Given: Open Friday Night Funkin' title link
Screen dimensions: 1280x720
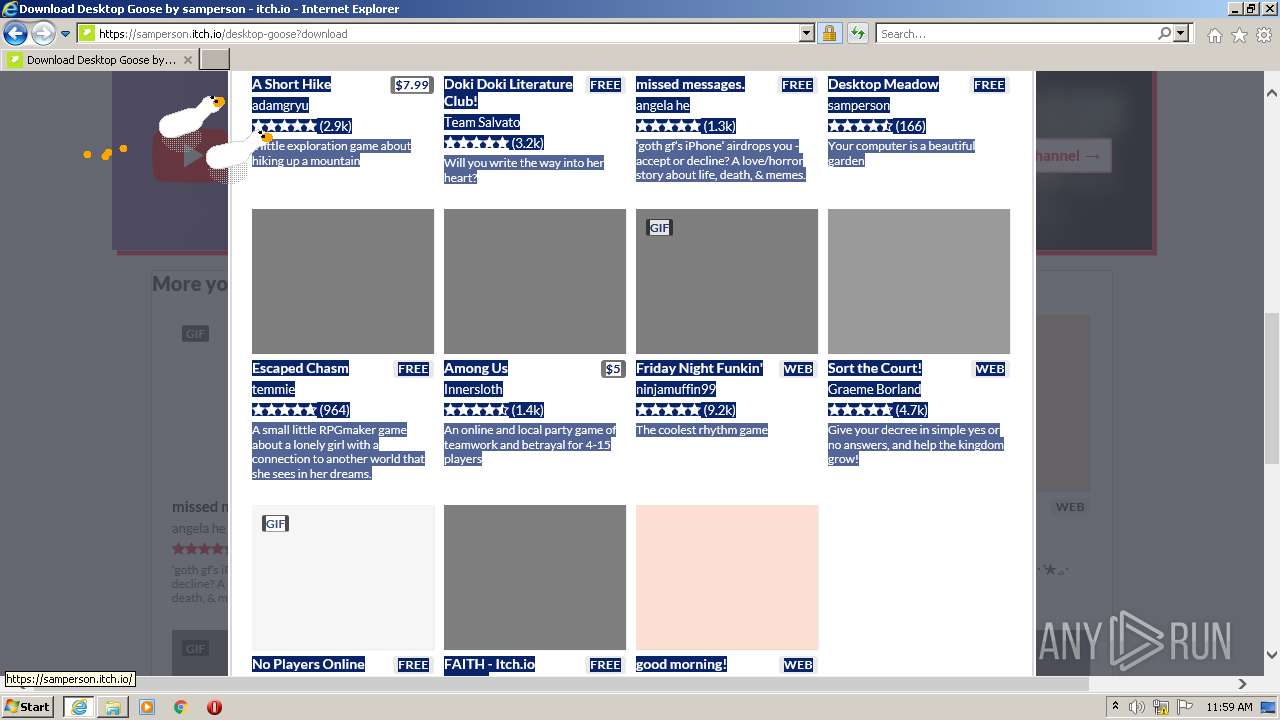Looking at the screenshot, I should [699, 368].
